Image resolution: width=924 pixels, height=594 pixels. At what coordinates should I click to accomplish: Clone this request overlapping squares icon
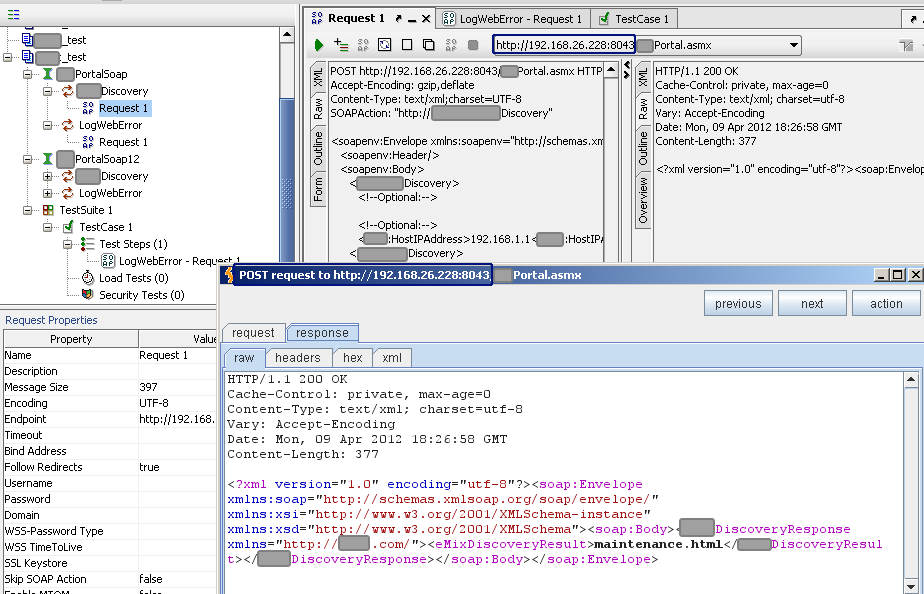click(429, 45)
